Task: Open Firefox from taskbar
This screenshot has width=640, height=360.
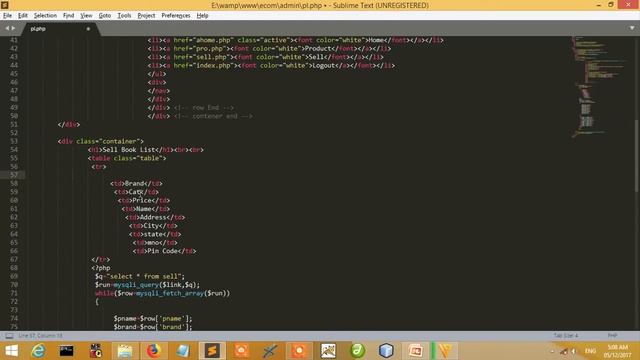Action: click(154, 351)
